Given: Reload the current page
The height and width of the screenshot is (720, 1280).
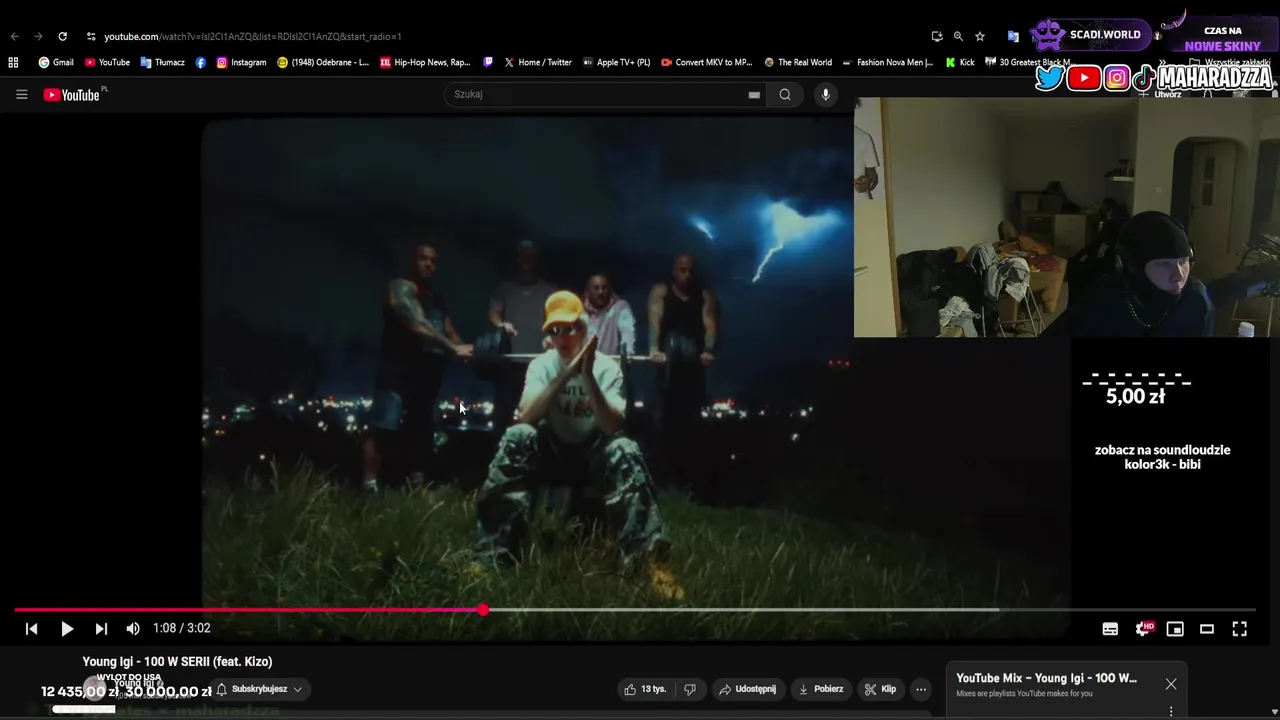Looking at the screenshot, I should click(62, 36).
